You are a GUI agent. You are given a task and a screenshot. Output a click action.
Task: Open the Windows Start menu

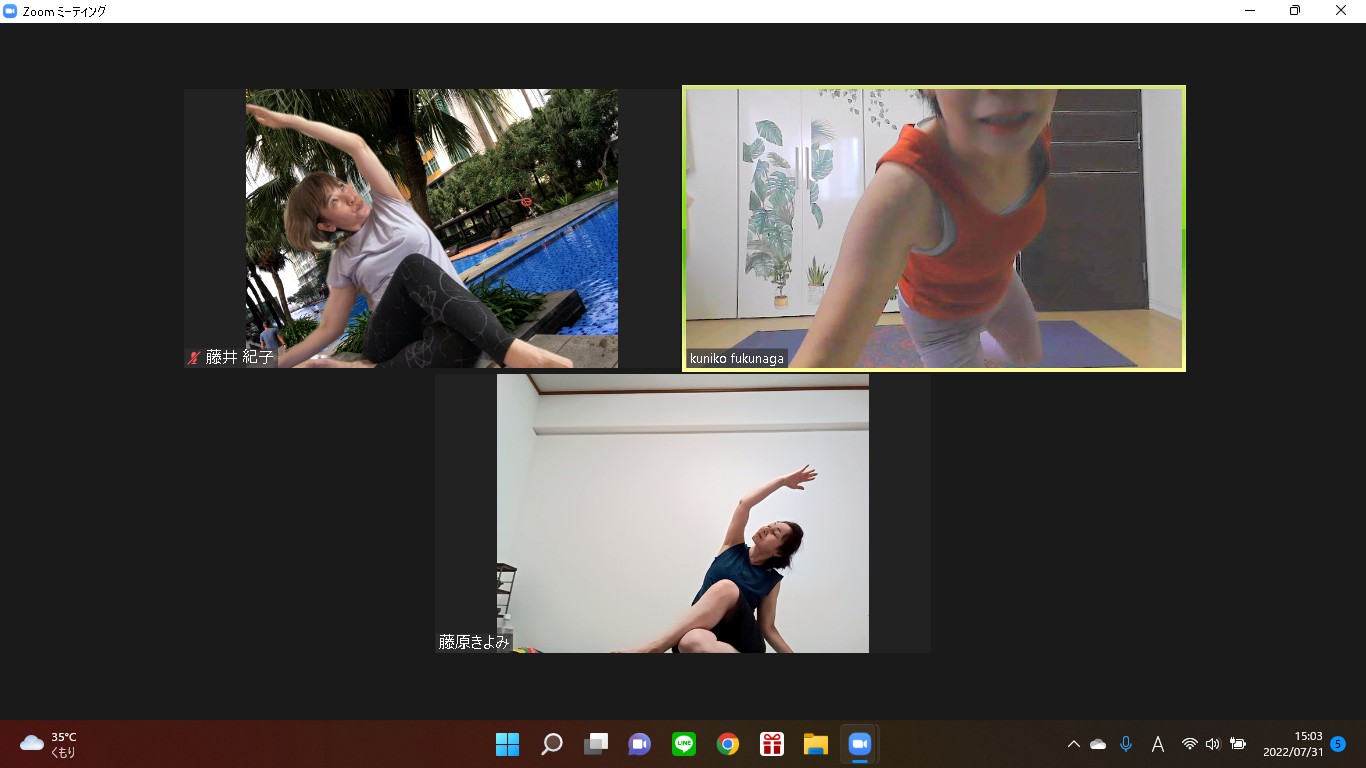[508, 744]
